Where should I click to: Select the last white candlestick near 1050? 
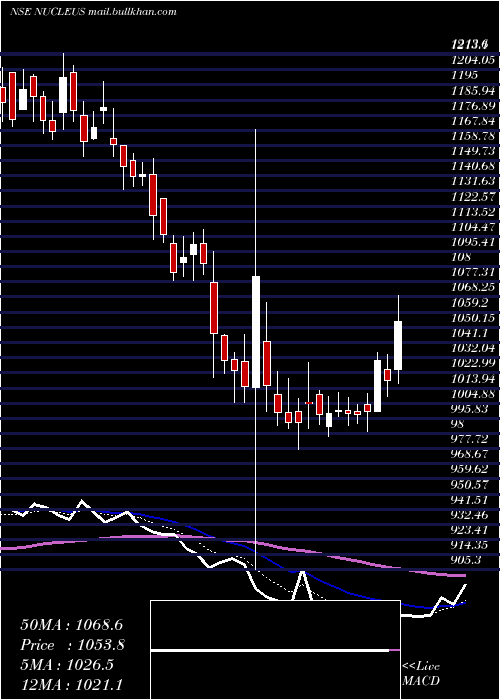[398, 345]
